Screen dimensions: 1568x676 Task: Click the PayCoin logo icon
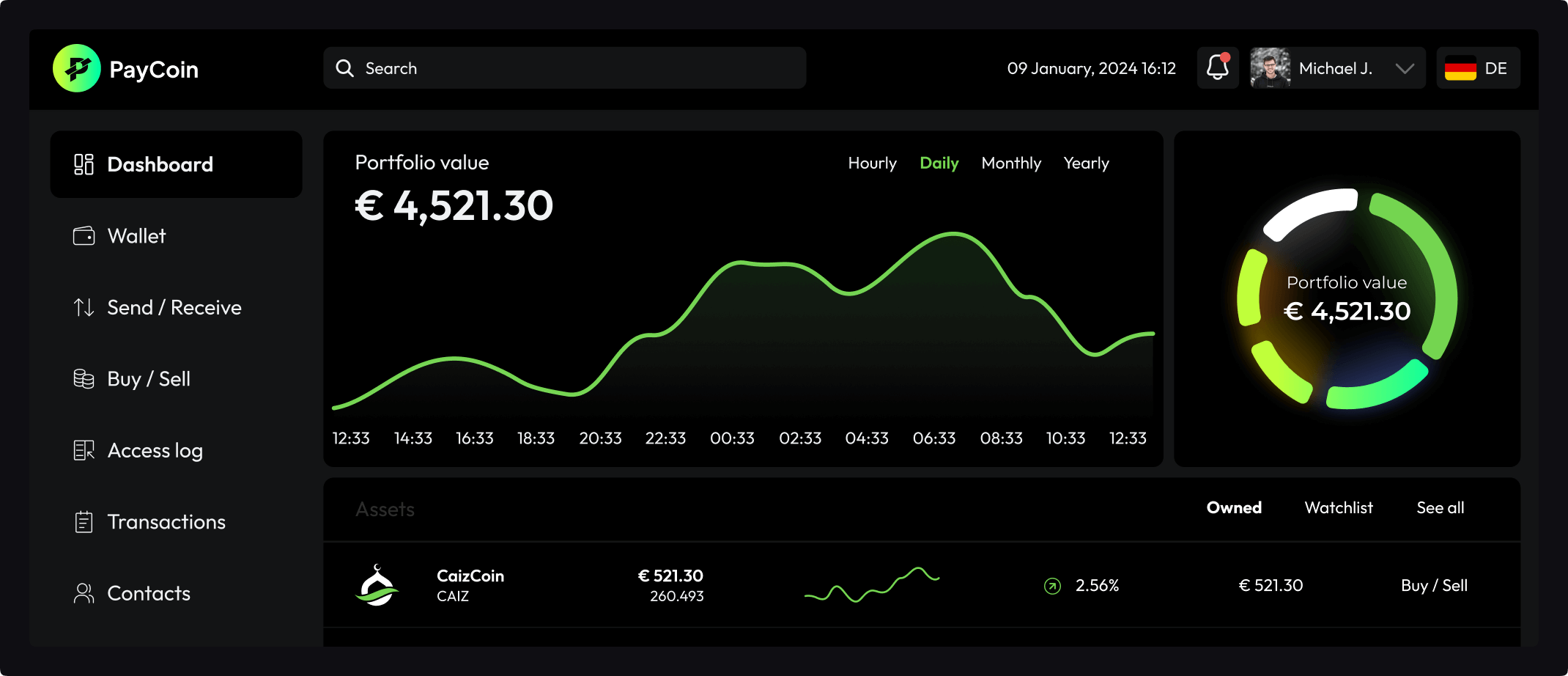click(76, 68)
